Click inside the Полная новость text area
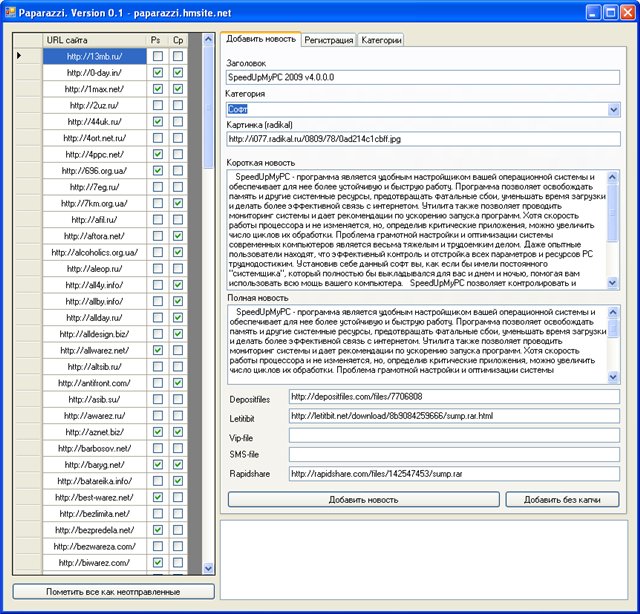Viewport: 640px width, 614px height. pos(416,345)
